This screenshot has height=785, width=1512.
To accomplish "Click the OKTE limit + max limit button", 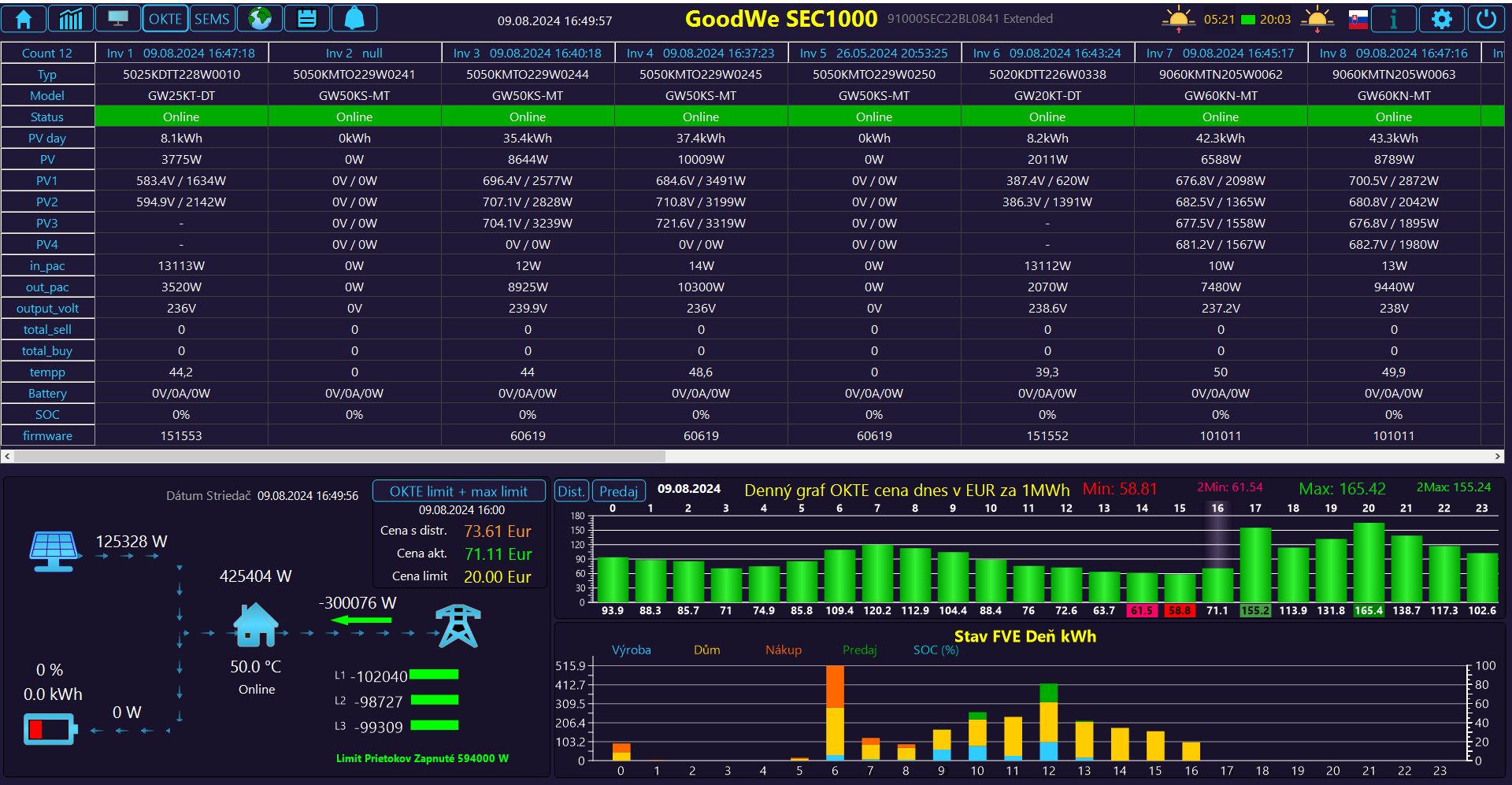I will point(459,491).
